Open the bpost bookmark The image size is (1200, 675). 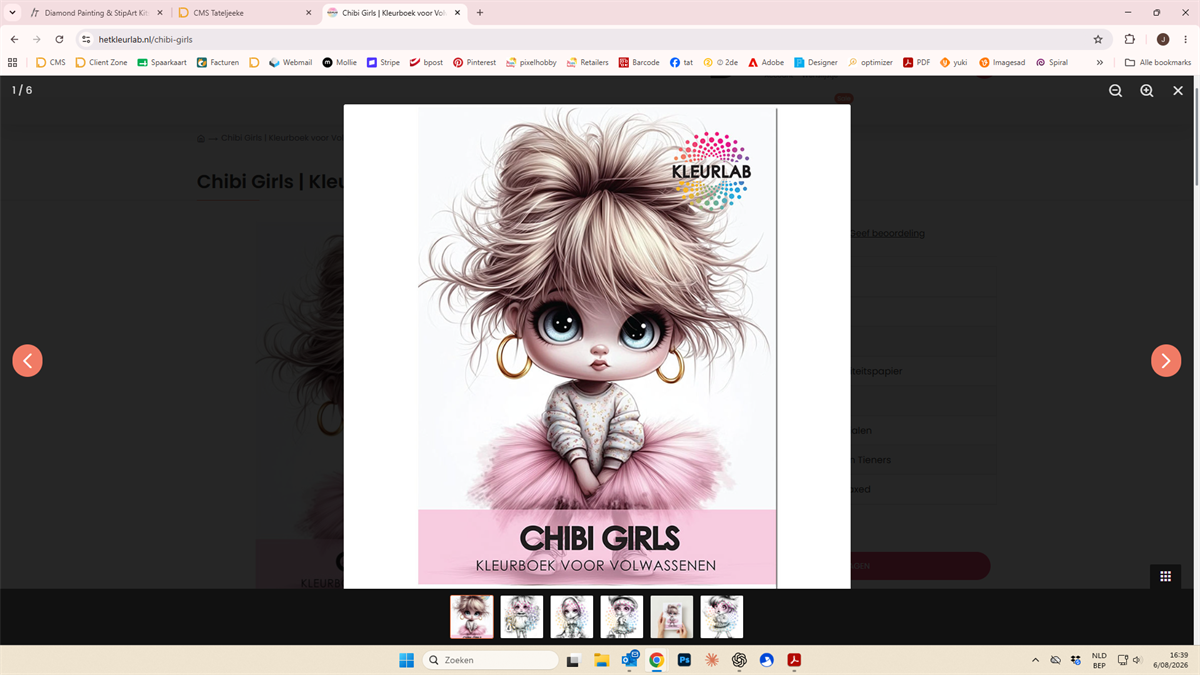tap(426, 62)
